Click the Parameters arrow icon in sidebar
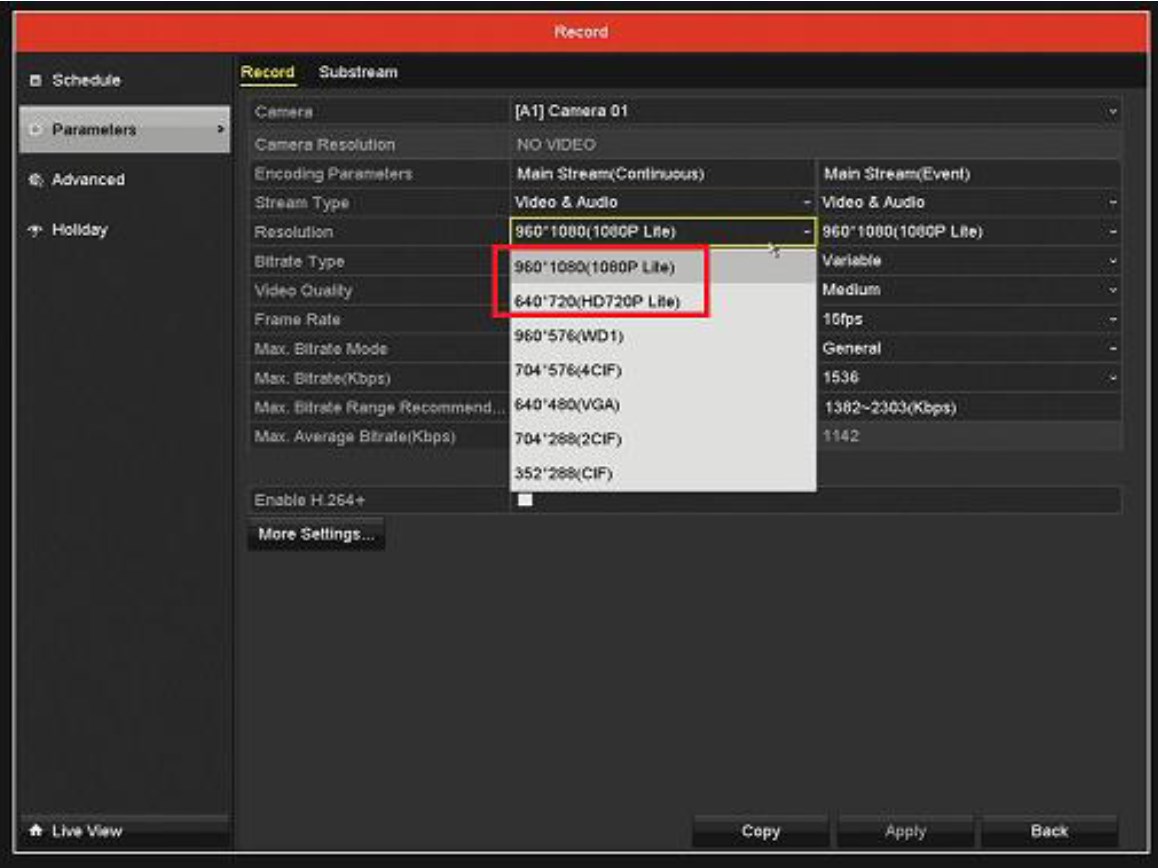This screenshot has height=868, width=1160. pos(220,130)
